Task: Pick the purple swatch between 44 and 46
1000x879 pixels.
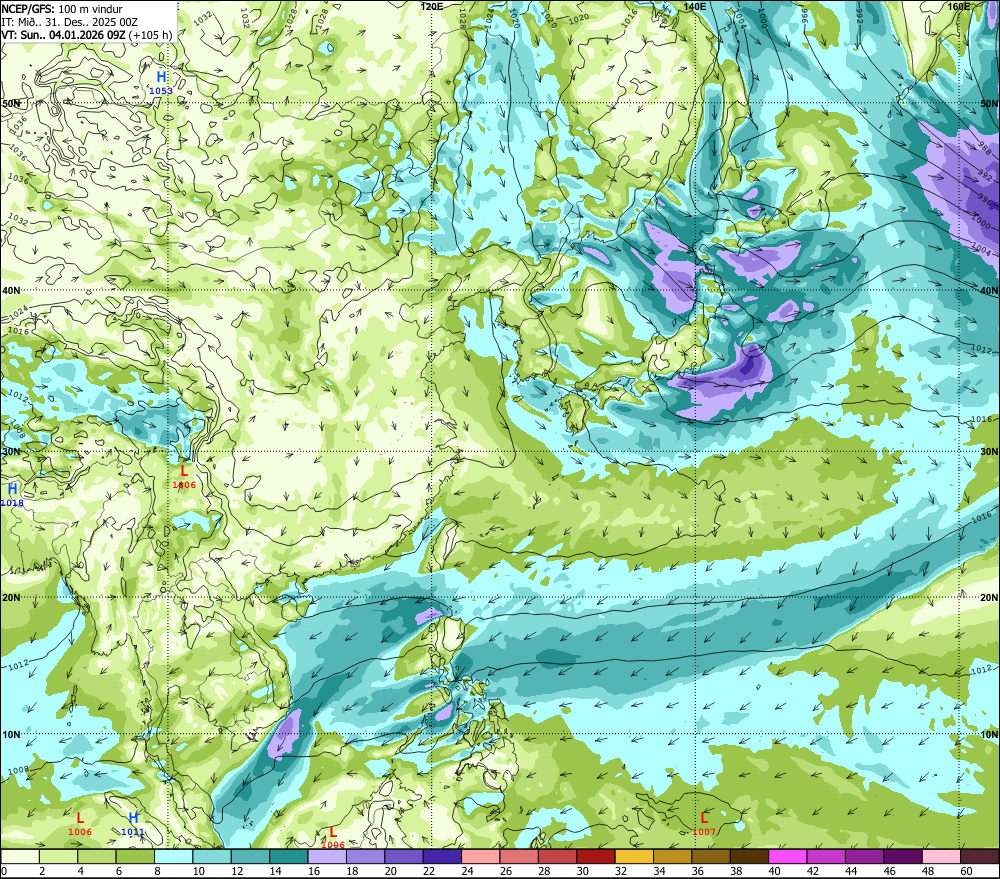Action: point(864,856)
